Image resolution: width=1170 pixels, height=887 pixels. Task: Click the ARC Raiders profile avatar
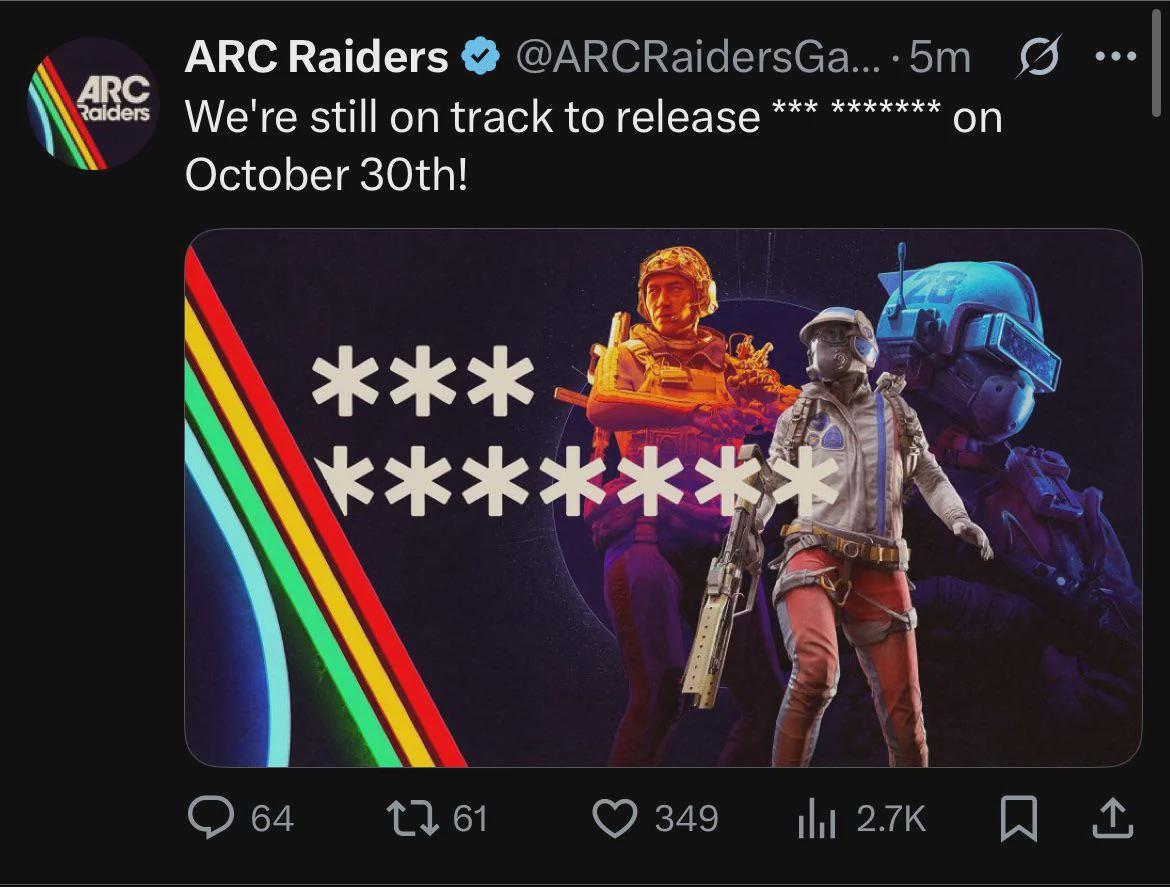(x=93, y=104)
